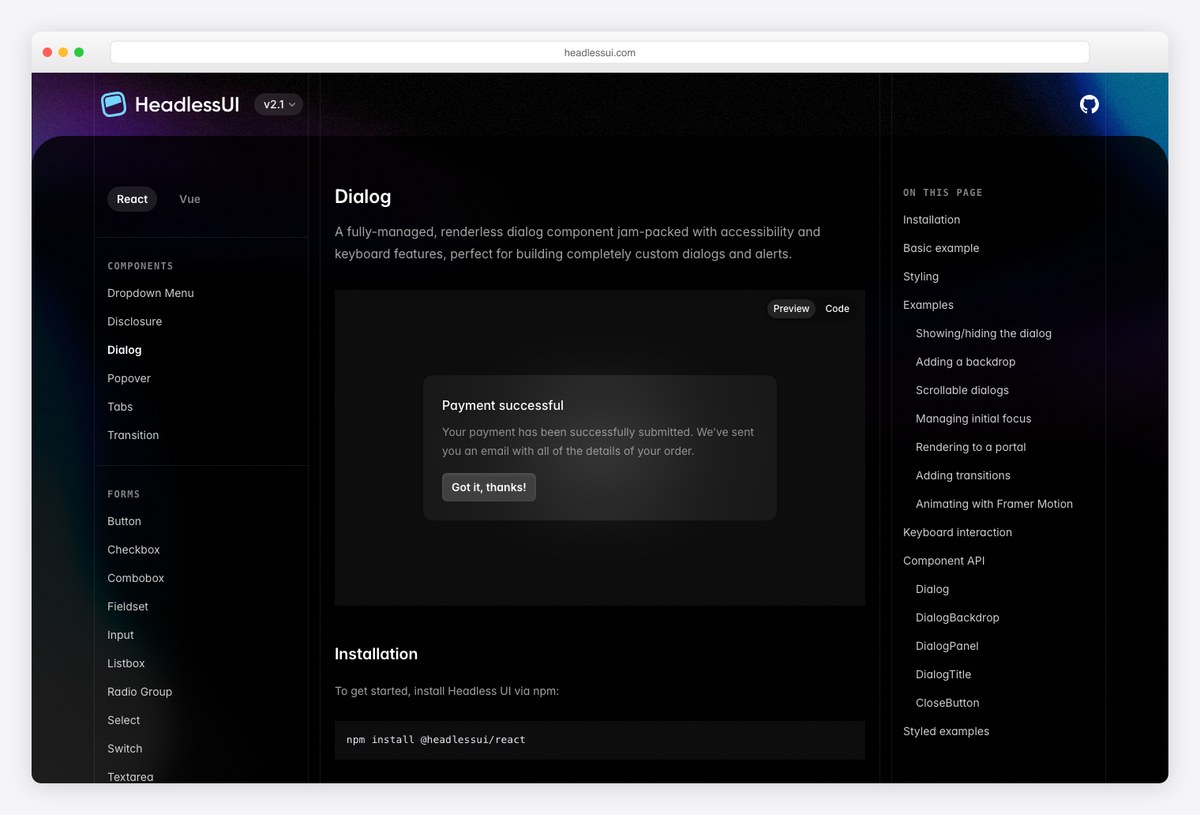The image size is (1200, 815).
Task: Jump to Examples in On This Page
Action: click(x=928, y=305)
